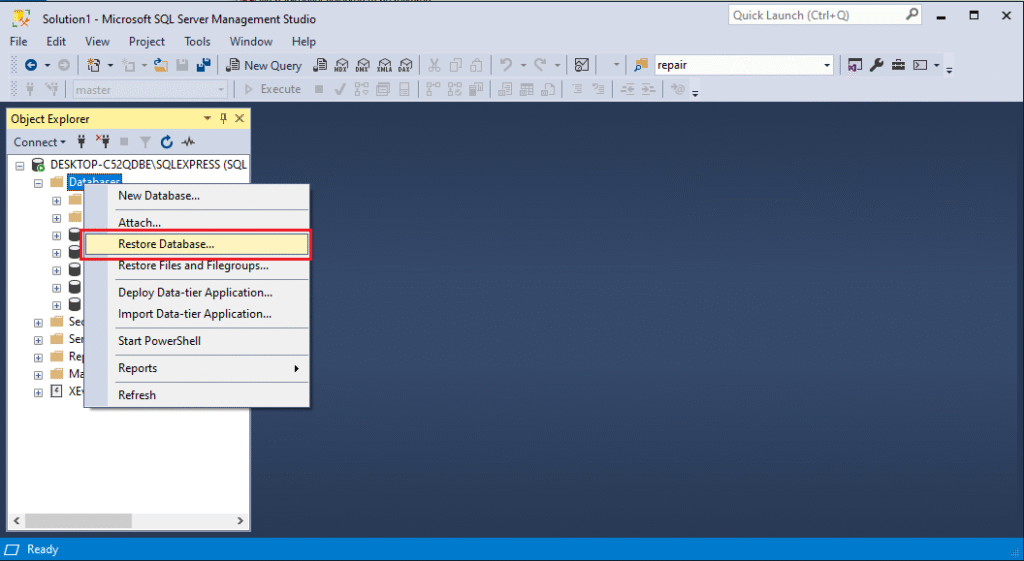
Task: Choose Refresh from the context menu
Action: pyautogui.click(x=197, y=395)
